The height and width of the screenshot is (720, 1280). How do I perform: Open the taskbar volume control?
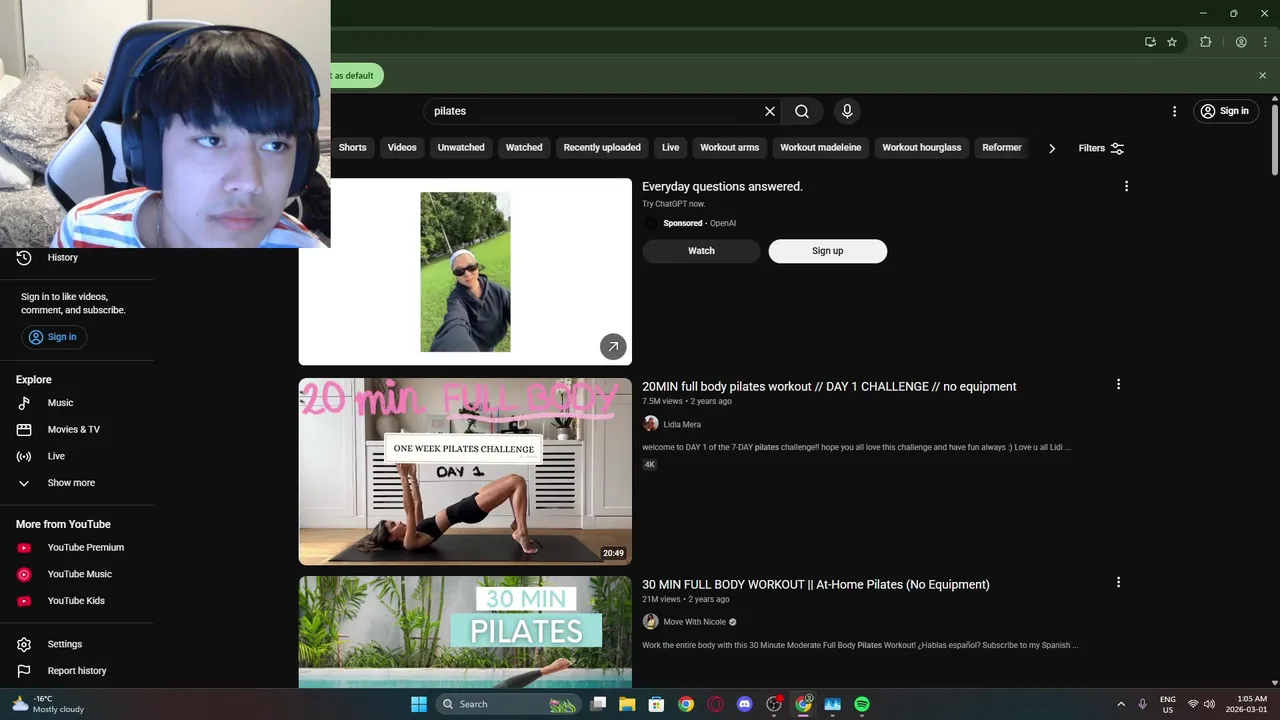tap(1210, 704)
